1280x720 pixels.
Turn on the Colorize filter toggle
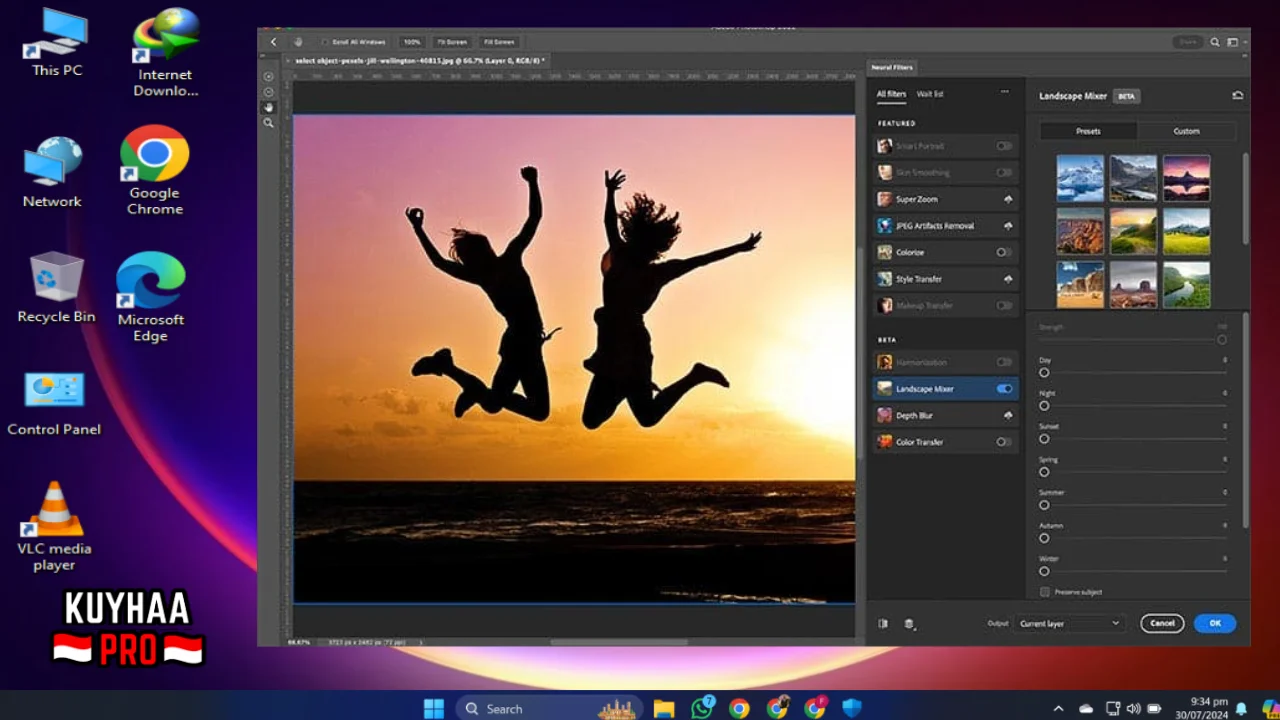pyautogui.click(x=1004, y=252)
